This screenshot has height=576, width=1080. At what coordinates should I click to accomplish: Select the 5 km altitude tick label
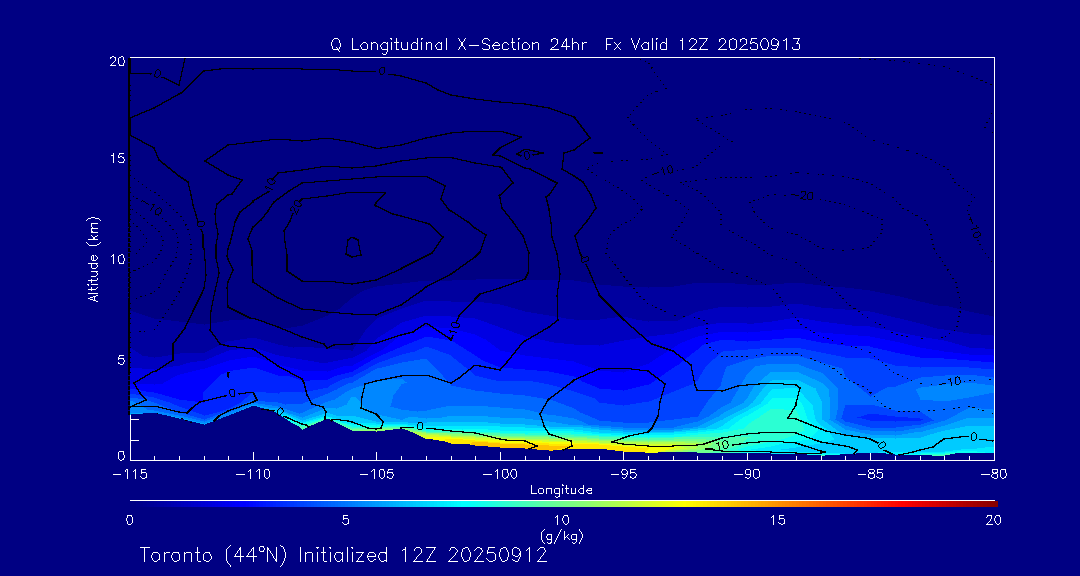click(118, 359)
